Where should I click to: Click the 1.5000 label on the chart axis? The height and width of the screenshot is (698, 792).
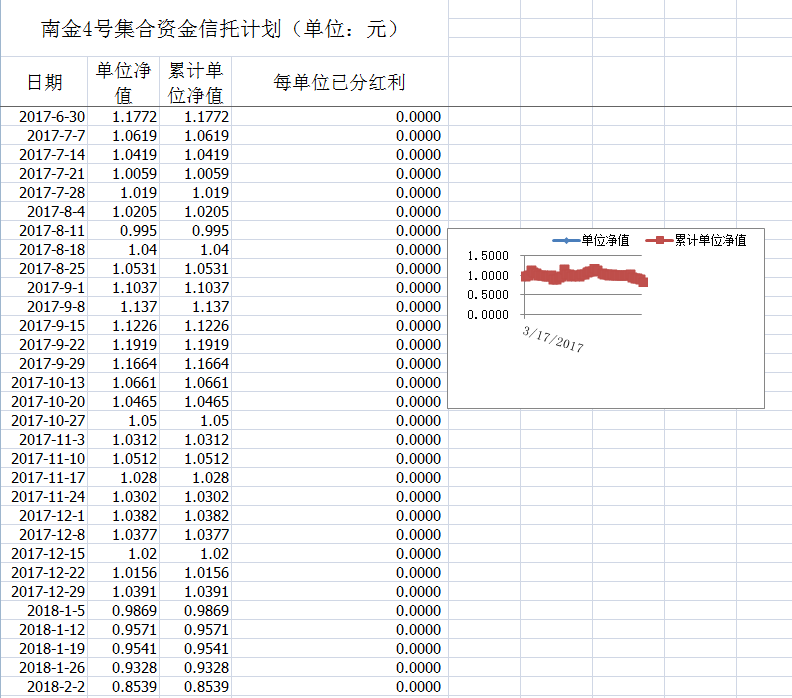pos(488,257)
